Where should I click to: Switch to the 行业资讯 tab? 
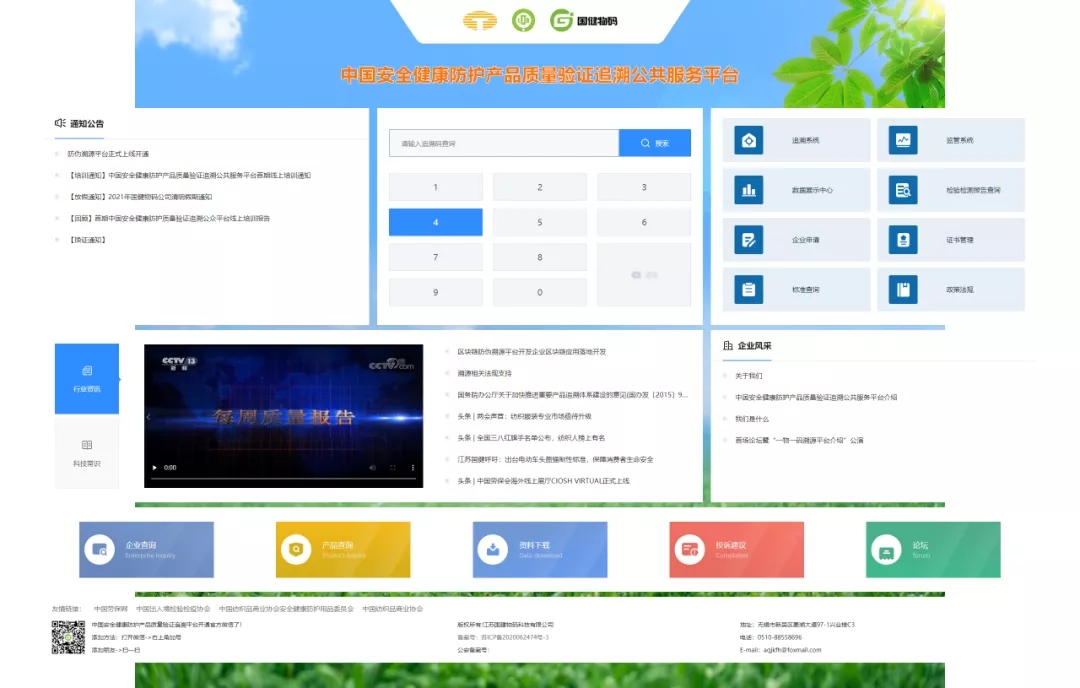[x=87, y=378]
